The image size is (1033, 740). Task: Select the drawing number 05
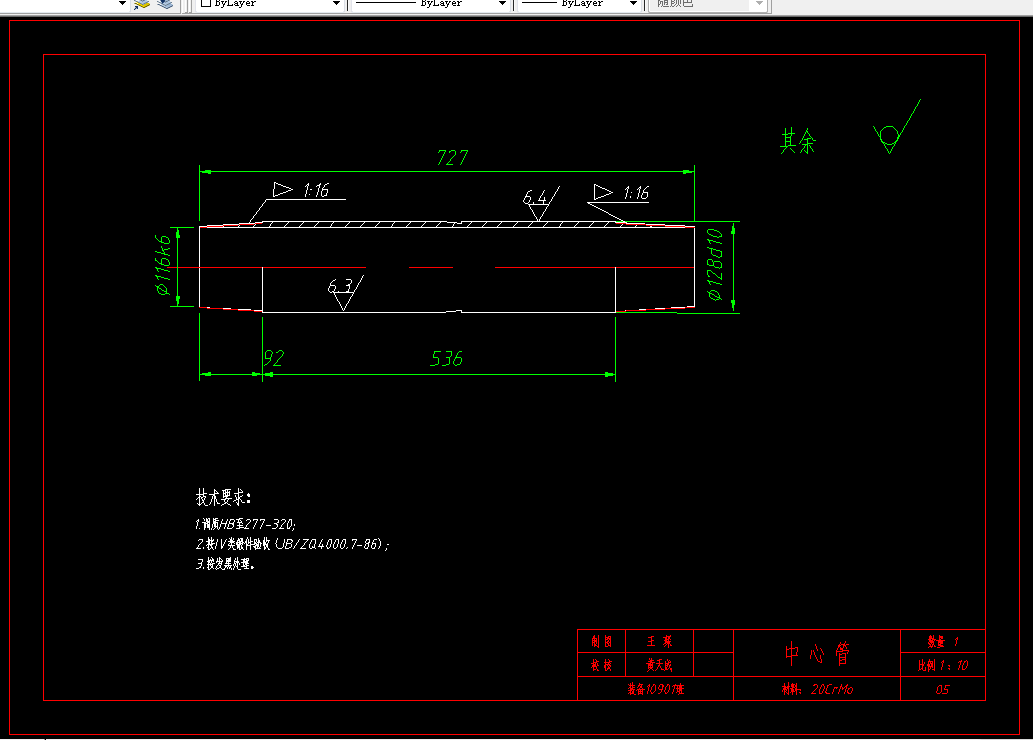(x=943, y=690)
